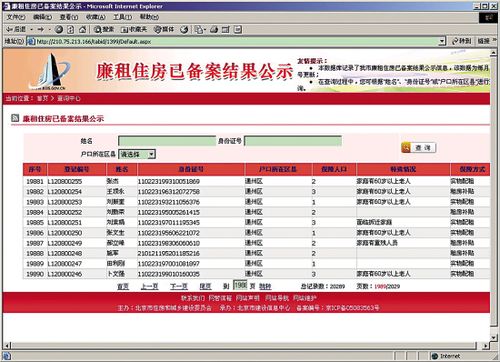Open the 文件 (File) menu

pyautogui.click(x=16, y=17)
